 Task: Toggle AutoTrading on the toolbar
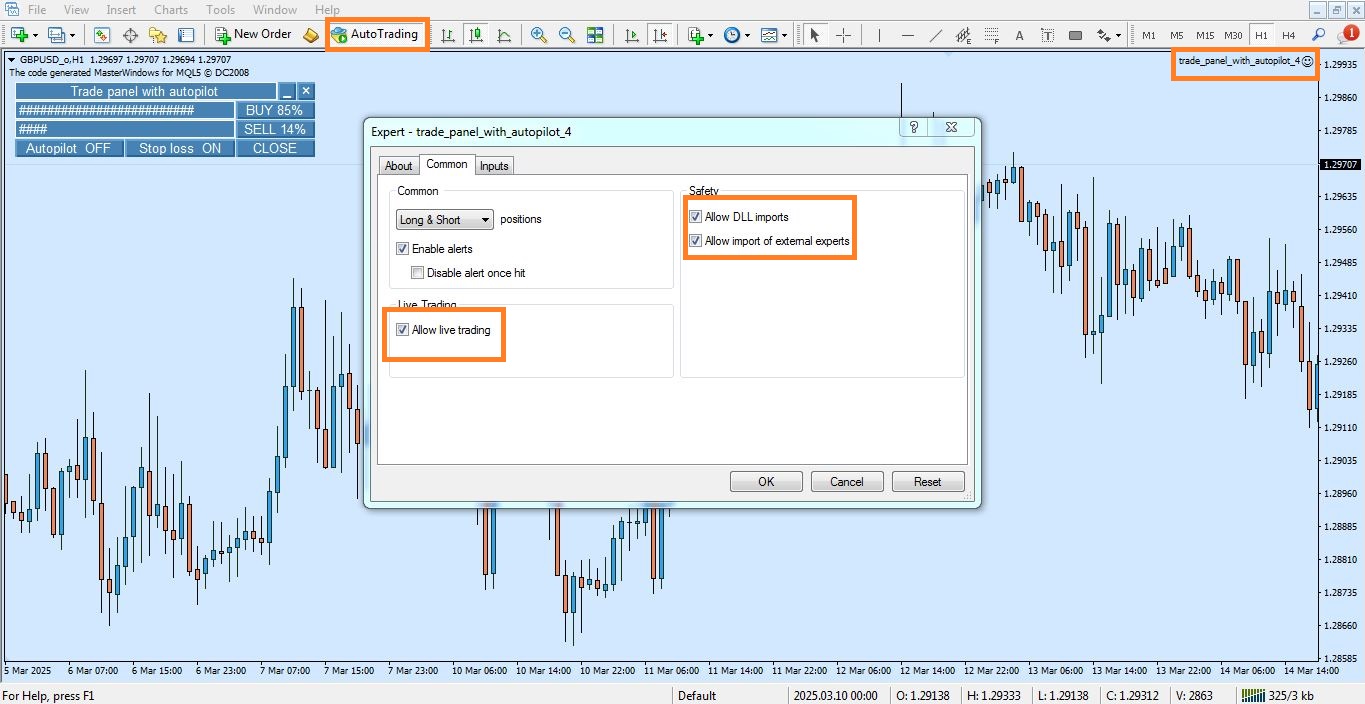point(378,33)
